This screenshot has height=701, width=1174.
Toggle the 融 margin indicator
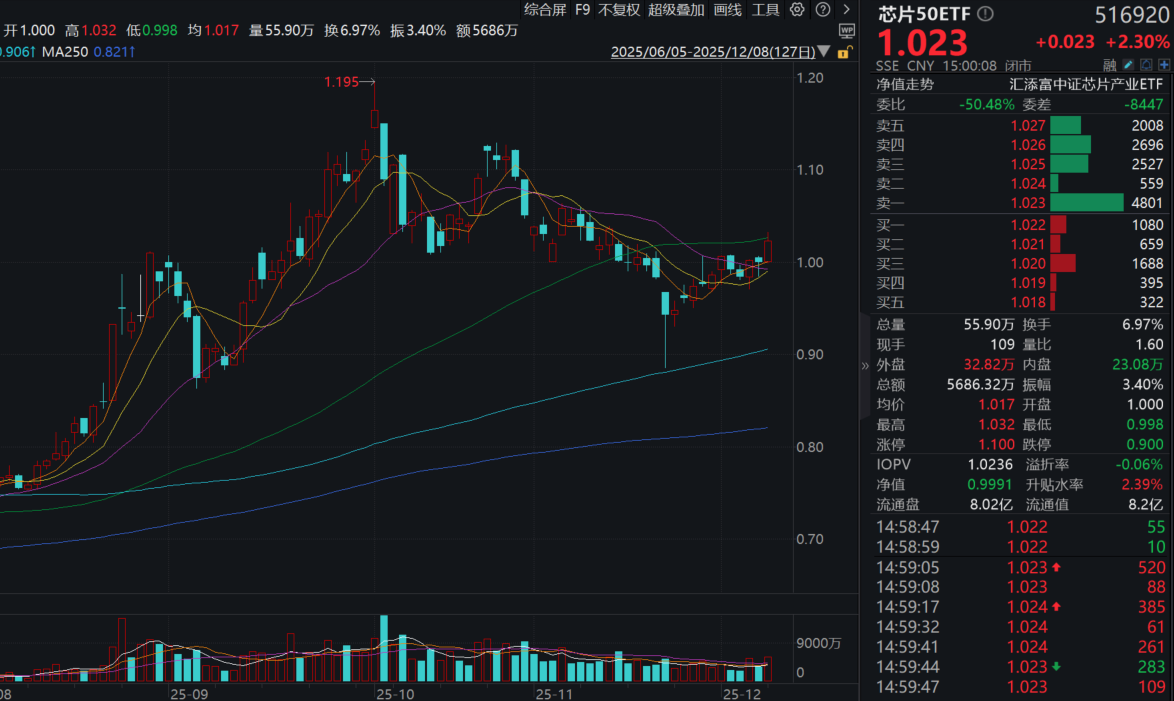tap(1108, 64)
